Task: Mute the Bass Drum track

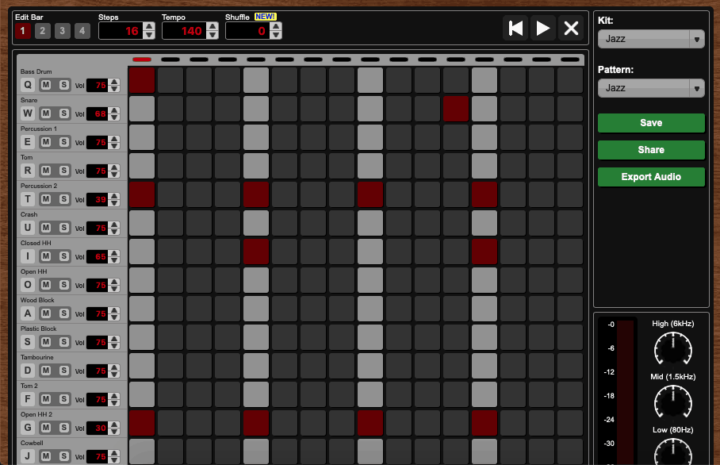Action: click(x=46, y=85)
